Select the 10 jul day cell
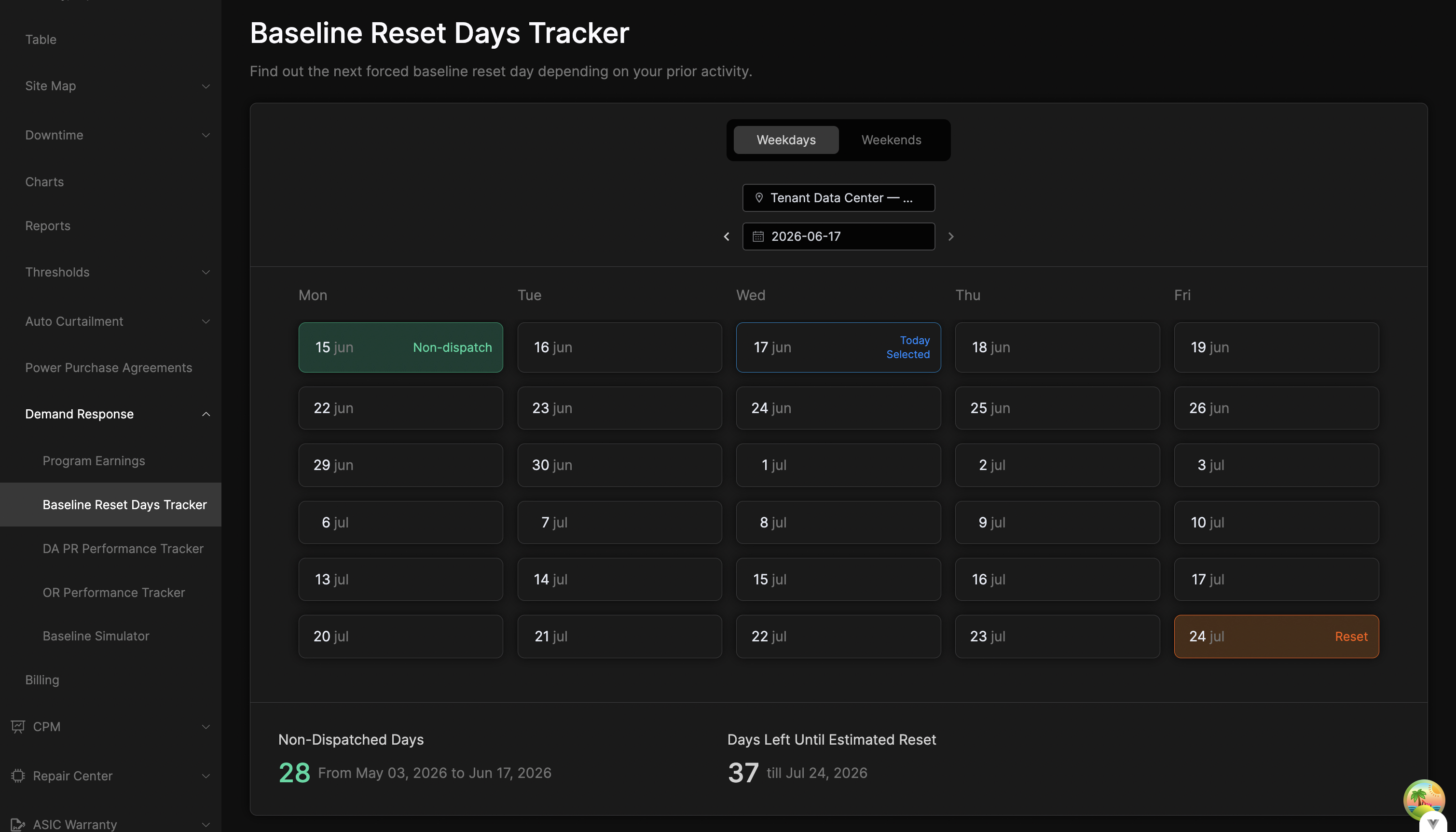The height and width of the screenshot is (832, 1456). pyautogui.click(x=1277, y=522)
